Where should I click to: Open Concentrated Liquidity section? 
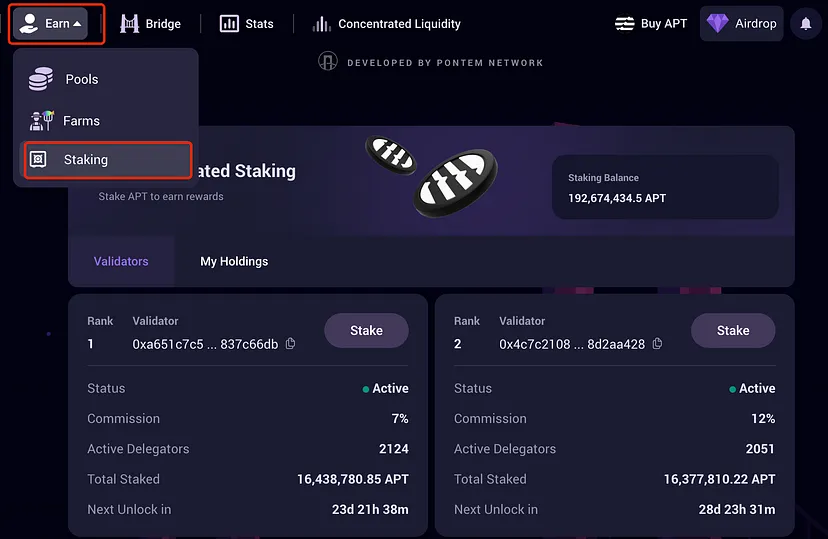point(387,24)
